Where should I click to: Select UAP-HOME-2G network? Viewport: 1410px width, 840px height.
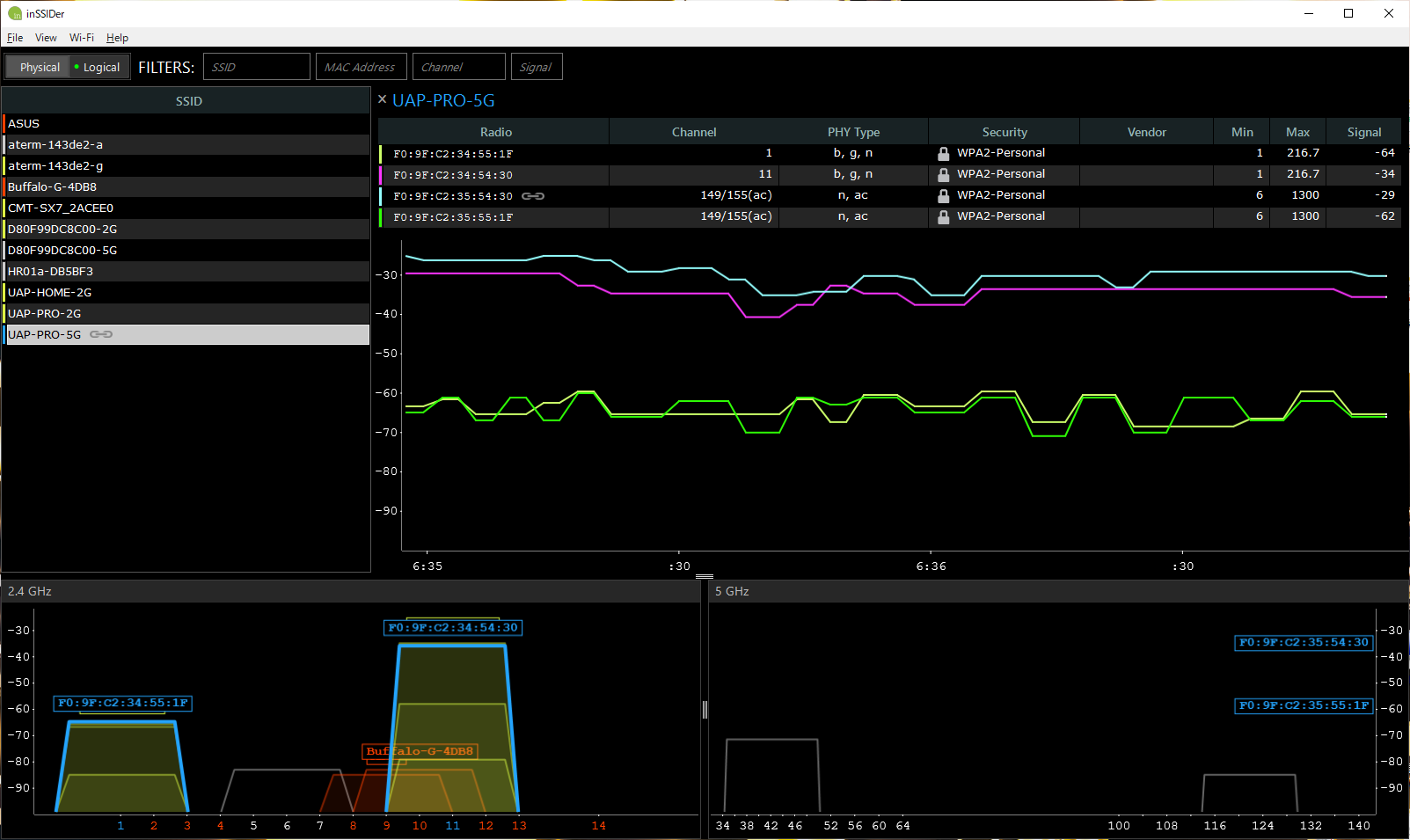(x=186, y=293)
